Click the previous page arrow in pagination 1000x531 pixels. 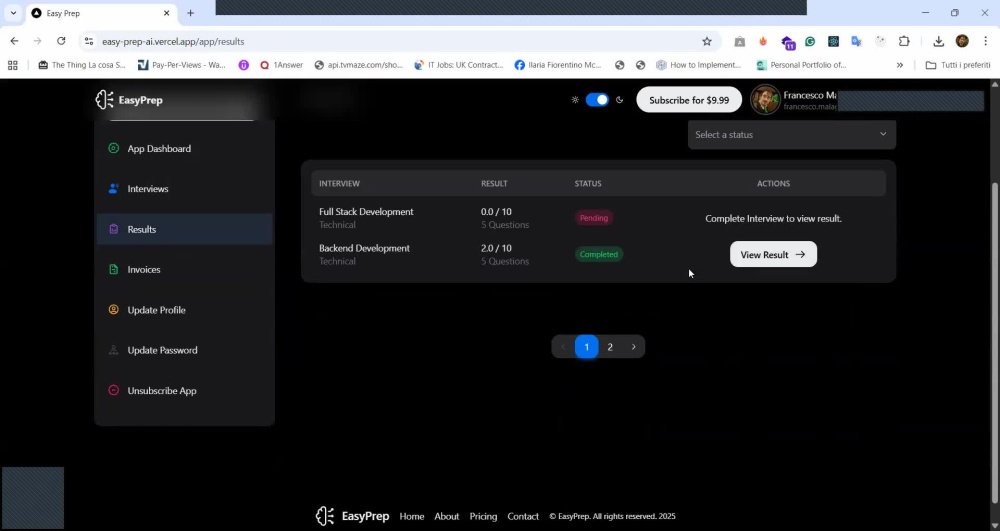pyautogui.click(x=563, y=347)
